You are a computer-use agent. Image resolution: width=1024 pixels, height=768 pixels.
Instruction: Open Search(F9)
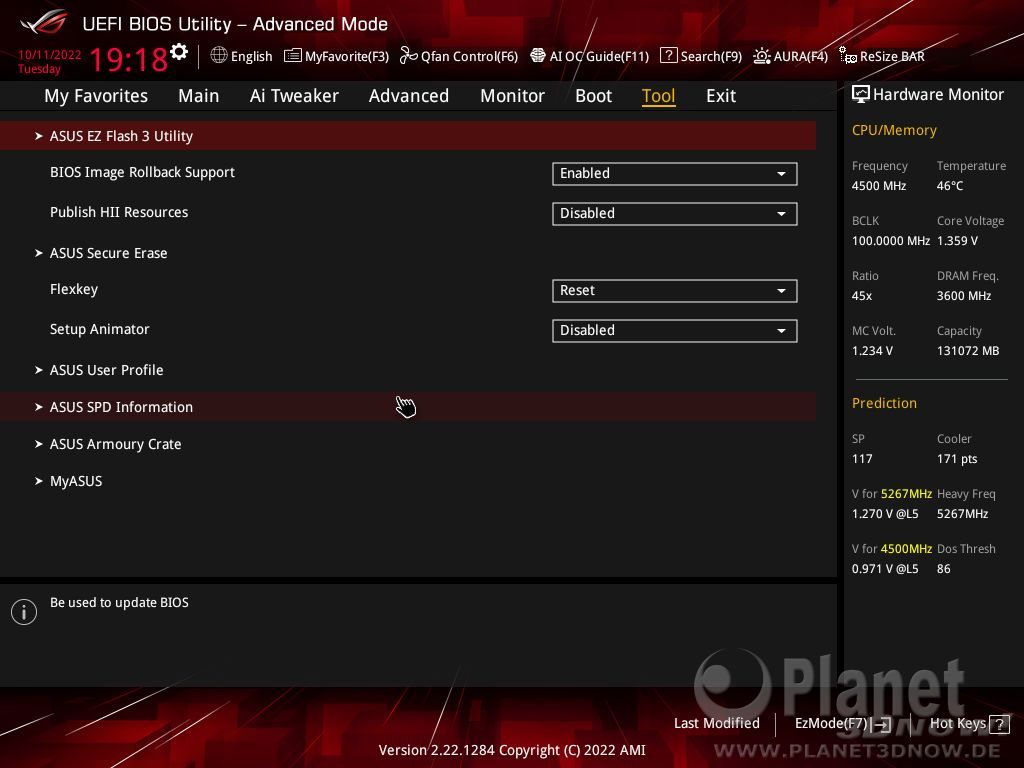point(701,56)
